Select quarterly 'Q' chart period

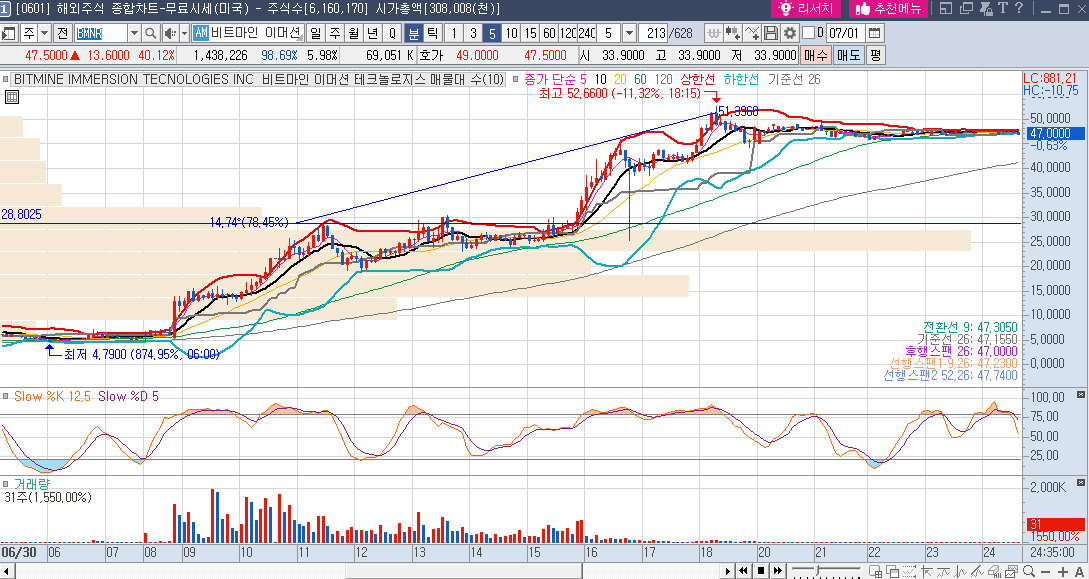[392, 33]
